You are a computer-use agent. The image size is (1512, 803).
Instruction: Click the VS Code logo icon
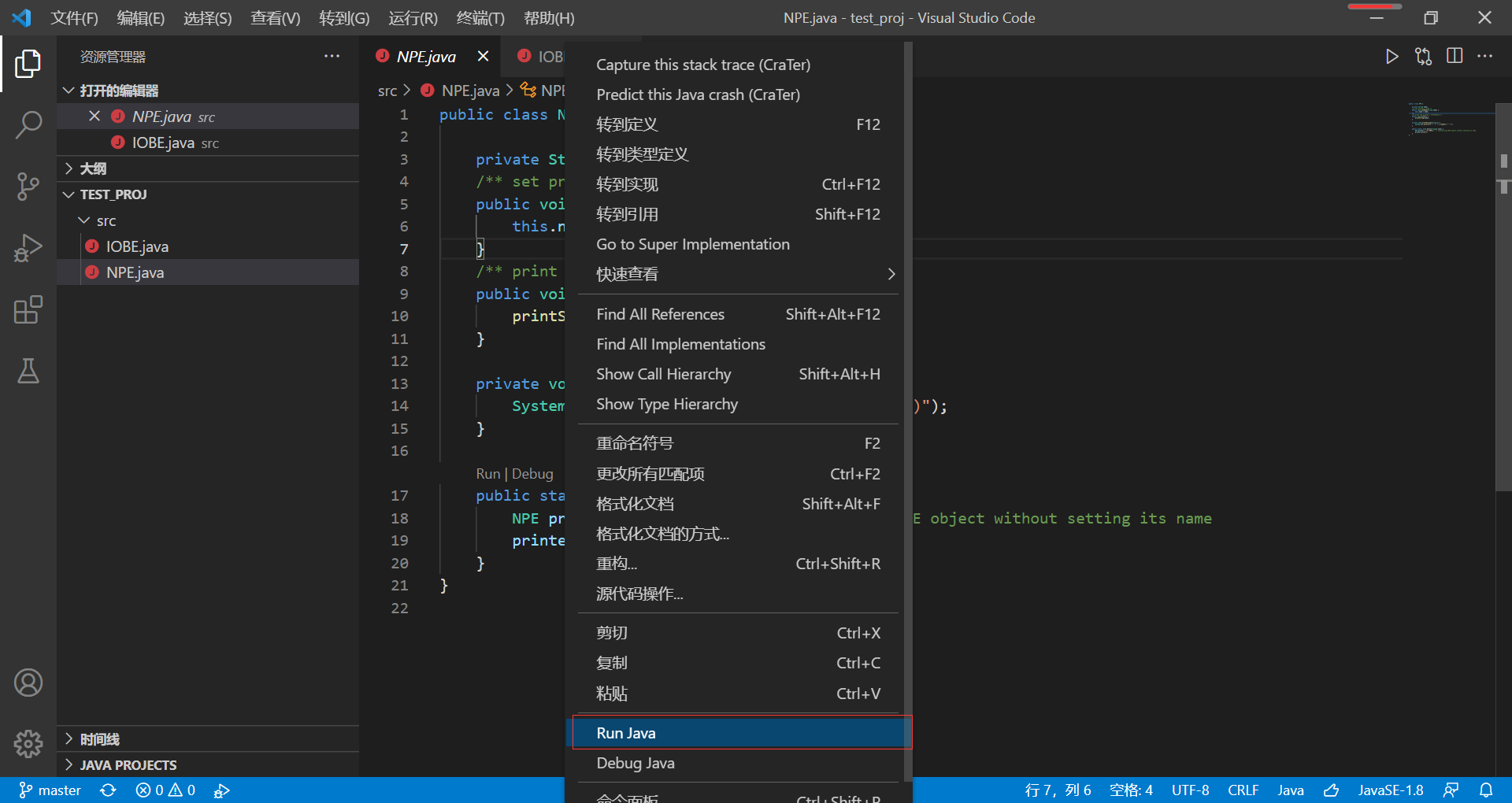(22, 17)
